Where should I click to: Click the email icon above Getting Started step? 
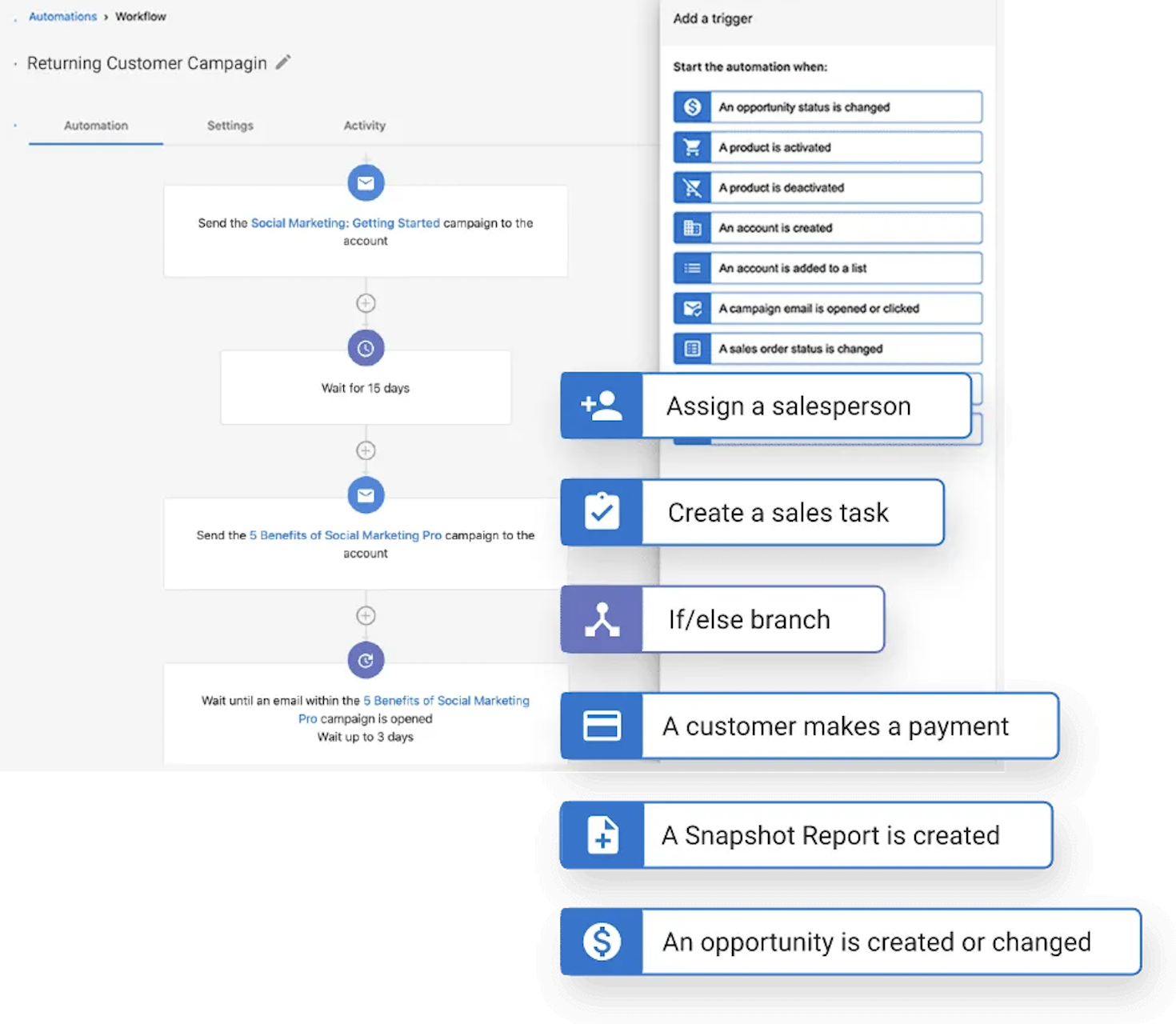click(x=366, y=183)
